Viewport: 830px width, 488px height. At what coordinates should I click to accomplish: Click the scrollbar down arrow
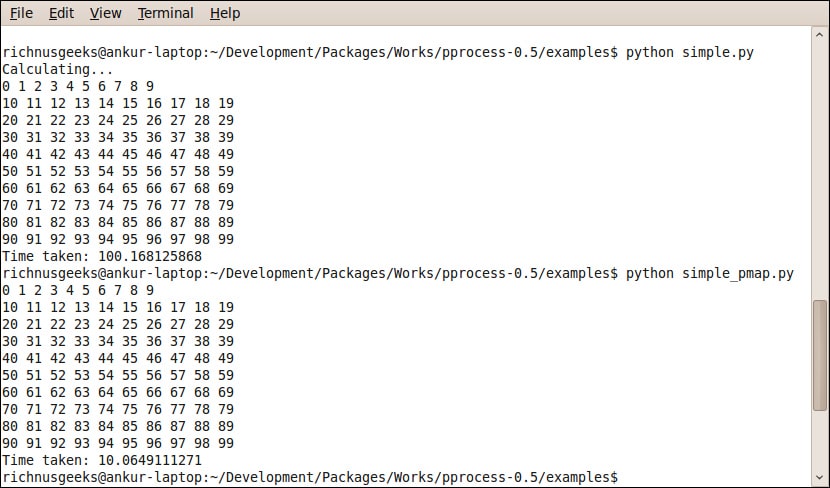click(x=820, y=477)
